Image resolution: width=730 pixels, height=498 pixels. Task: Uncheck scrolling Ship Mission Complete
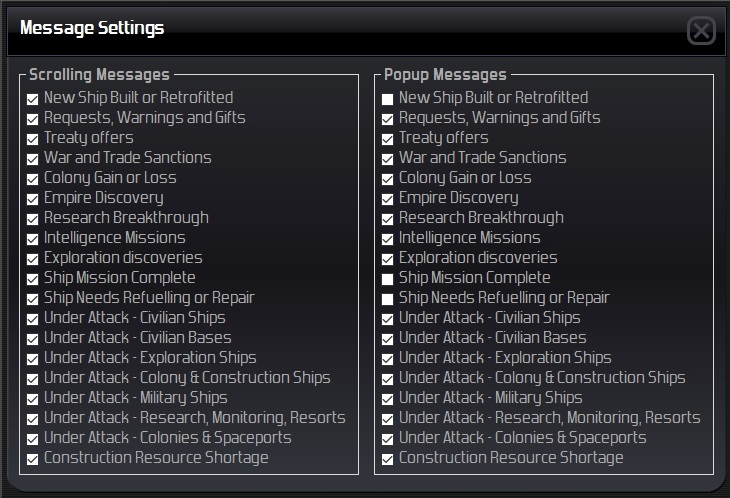point(33,279)
